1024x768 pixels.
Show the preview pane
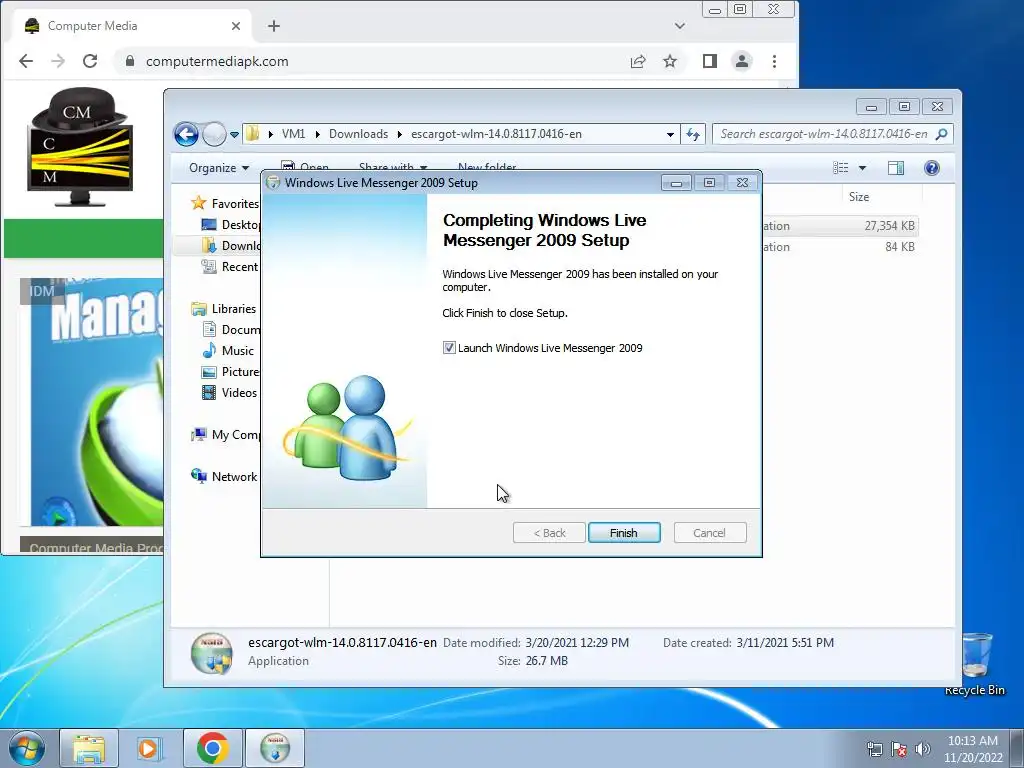pos(896,168)
